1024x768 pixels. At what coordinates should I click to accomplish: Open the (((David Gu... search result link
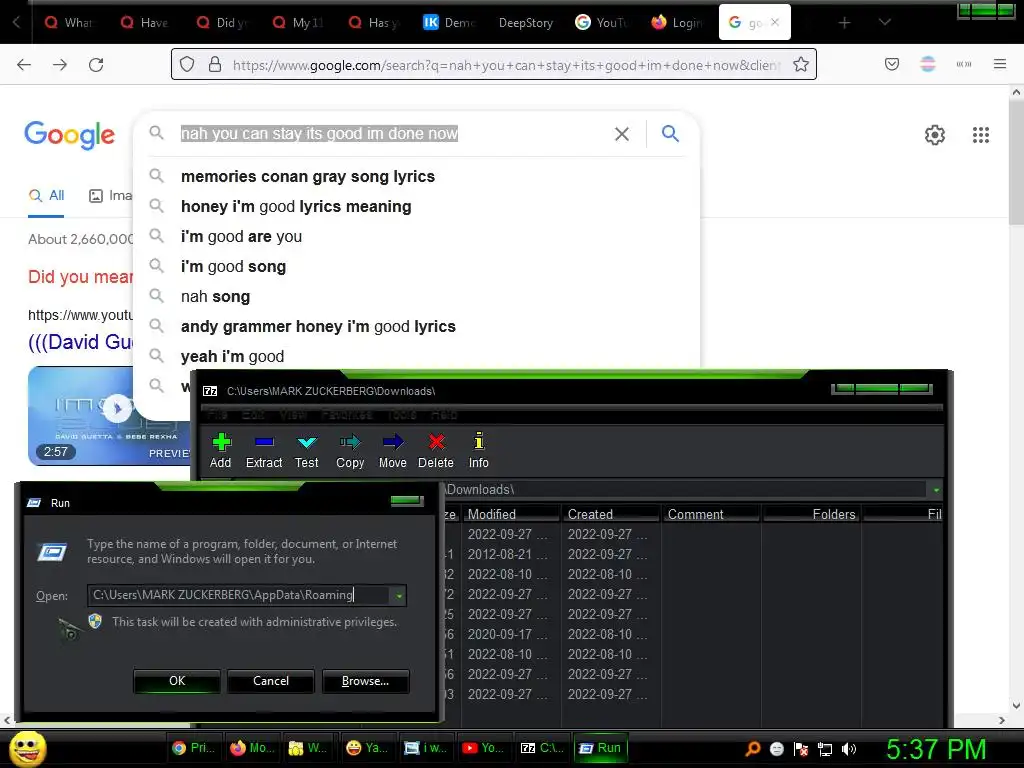80,342
